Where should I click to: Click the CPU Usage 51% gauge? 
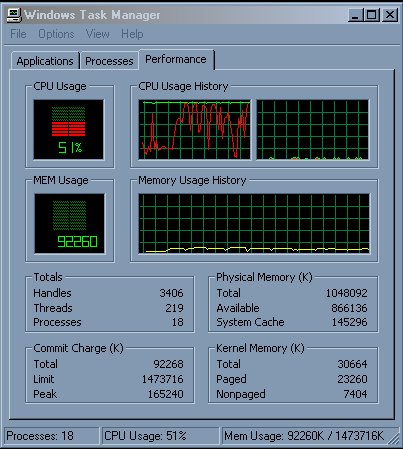[x=69, y=130]
